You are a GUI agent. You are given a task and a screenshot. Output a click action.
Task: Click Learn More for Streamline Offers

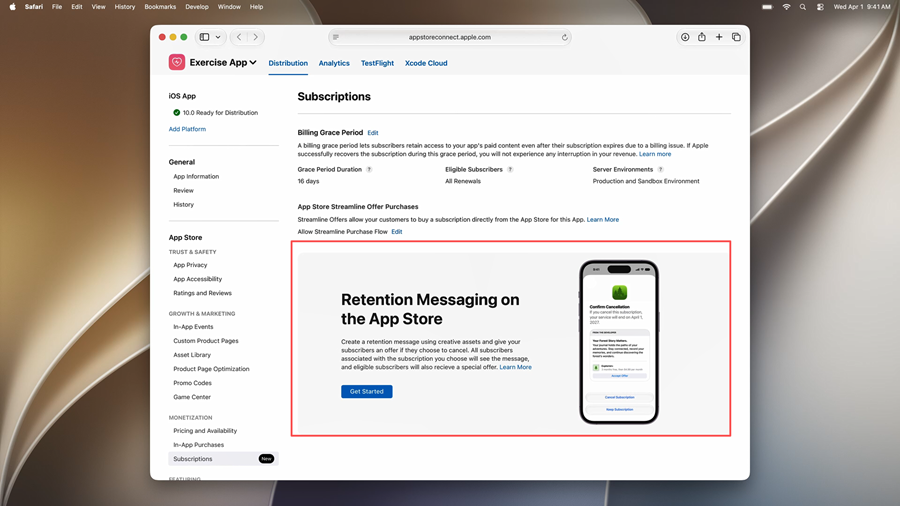[603, 220]
